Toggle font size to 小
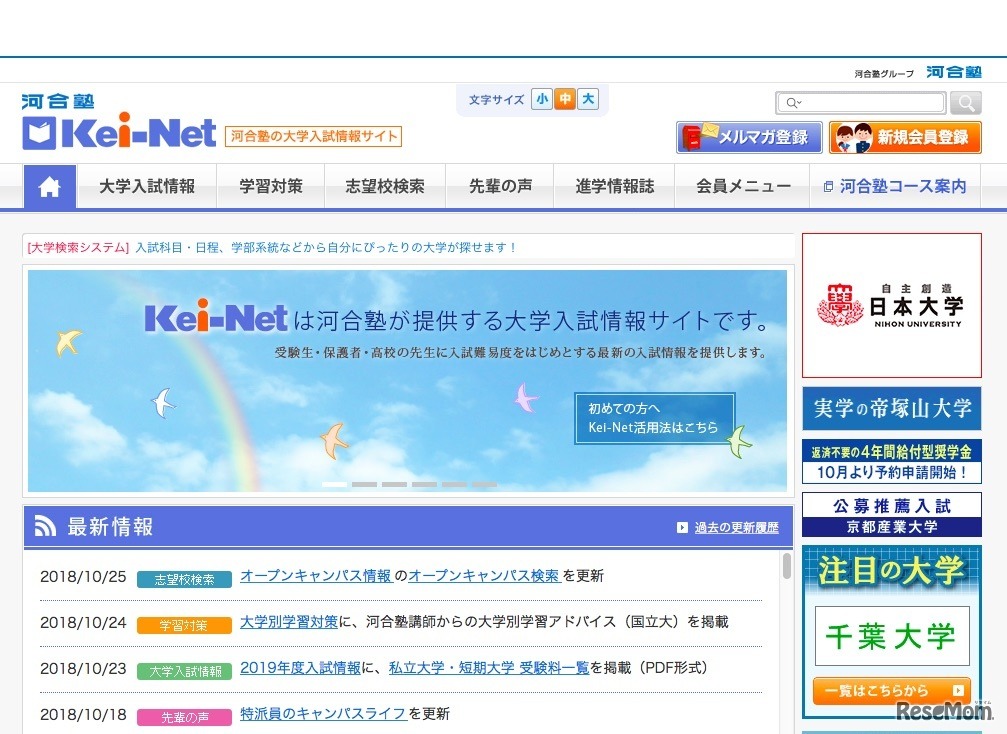This screenshot has height=734, width=1007. point(542,99)
